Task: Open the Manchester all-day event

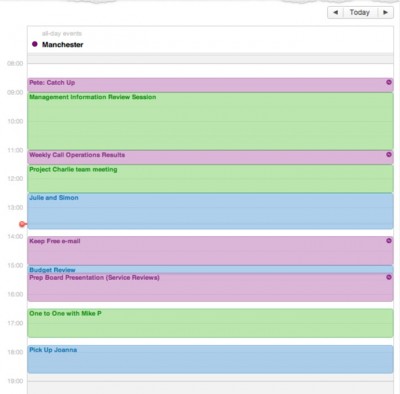Action: click(63, 45)
